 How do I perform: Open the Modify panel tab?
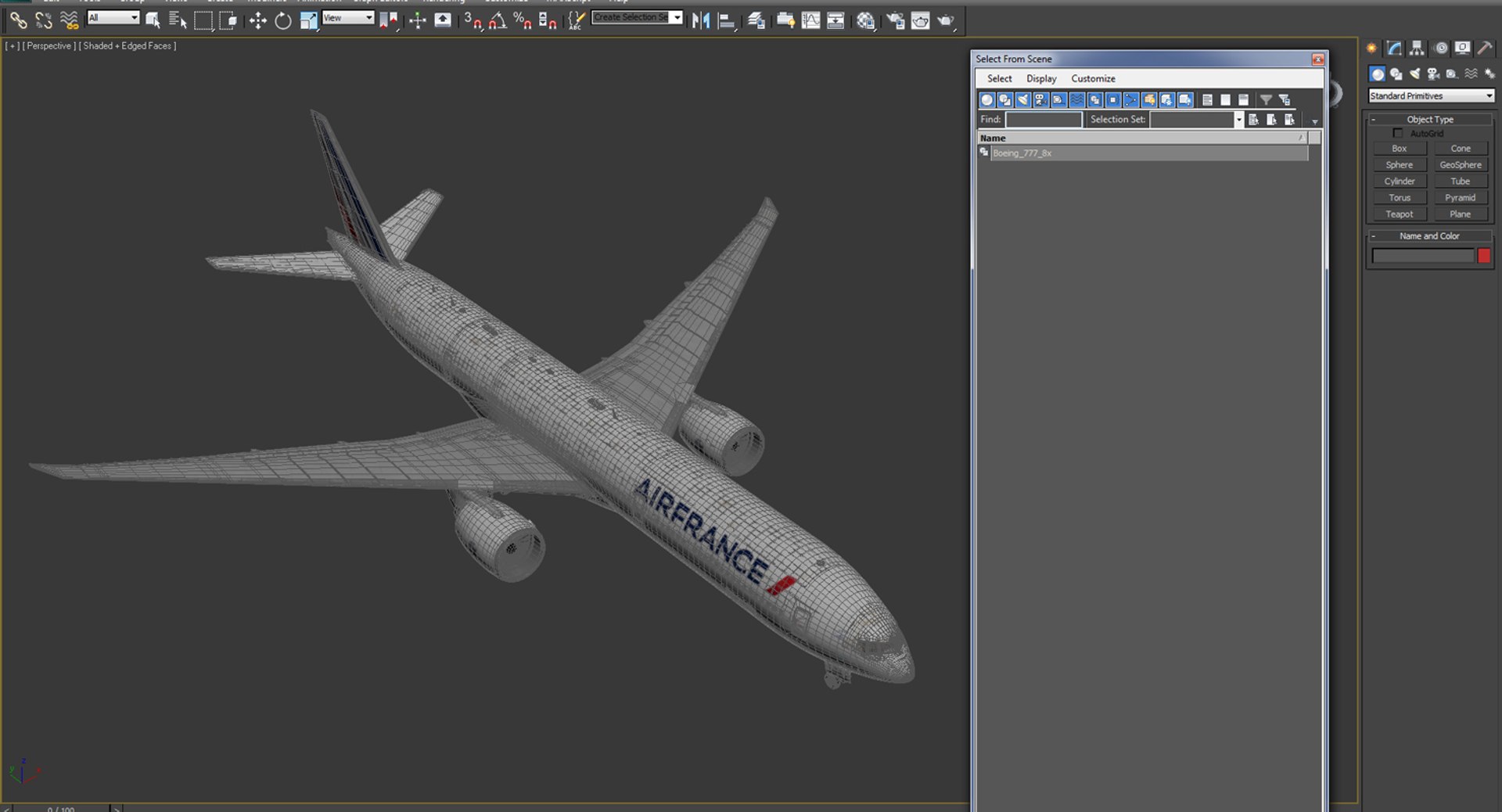1394,49
